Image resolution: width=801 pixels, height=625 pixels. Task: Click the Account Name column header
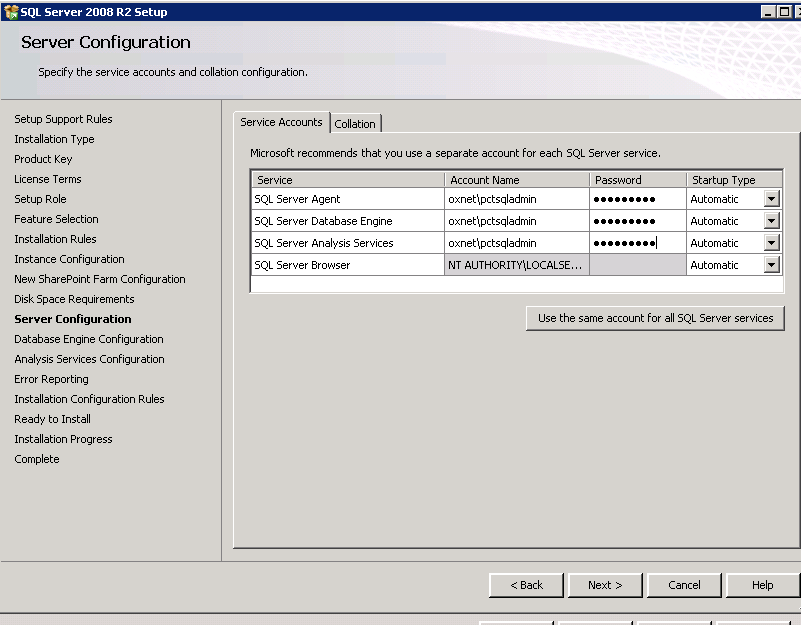click(516, 180)
